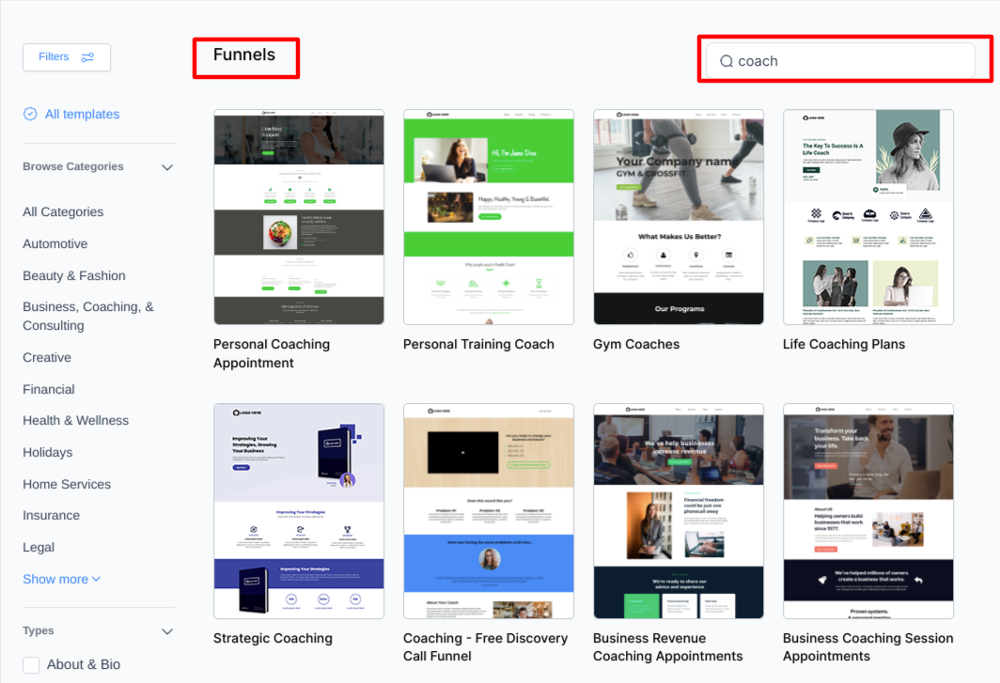Choose the Creative category
Screen dimensions: 1000x683
47,358
